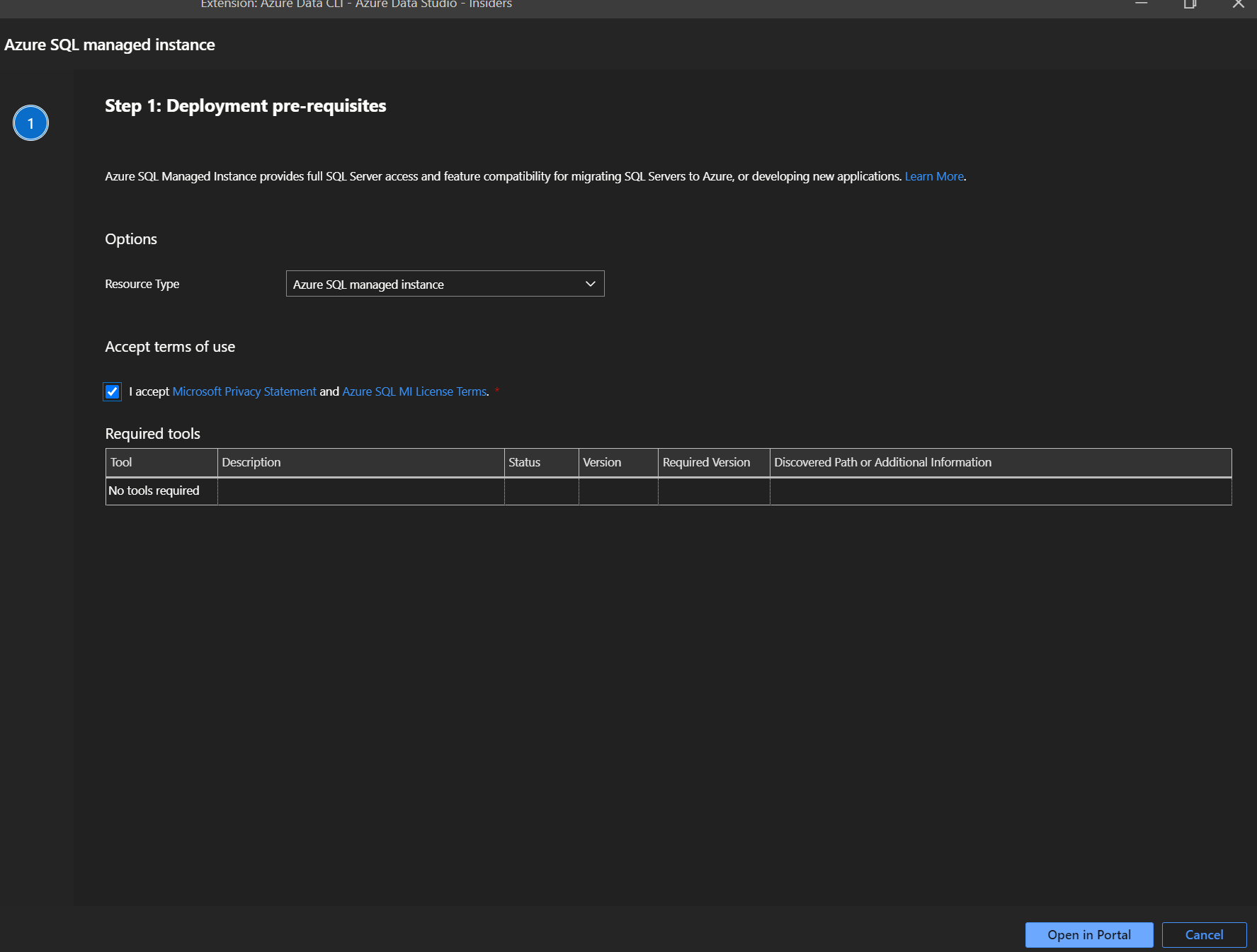Open the Learn More link
This screenshot has height=952, width=1257.
(x=933, y=176)
